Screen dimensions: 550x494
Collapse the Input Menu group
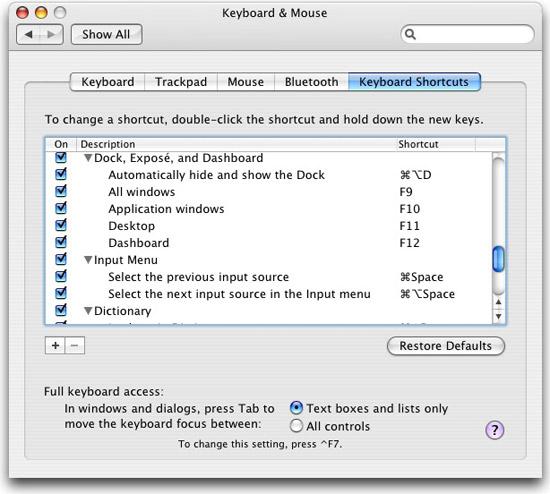88,260
